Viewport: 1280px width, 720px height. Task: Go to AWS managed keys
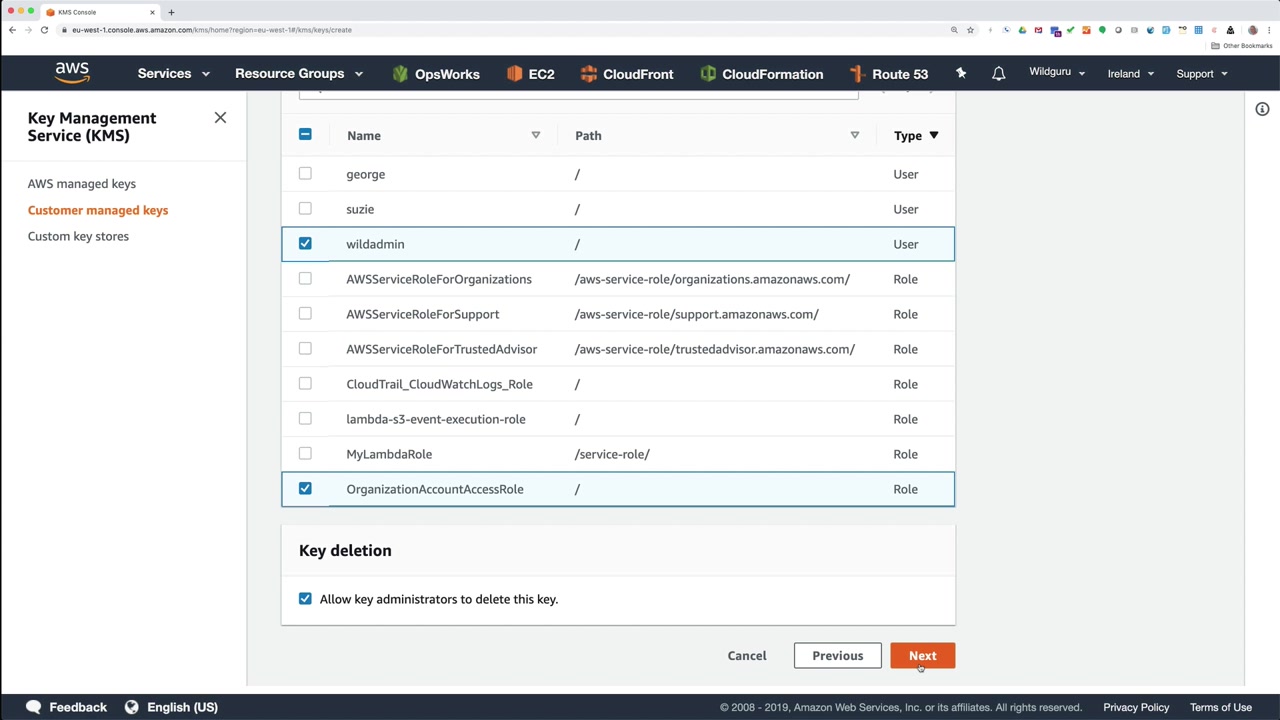pyautogui.click(x=82, y=184)
